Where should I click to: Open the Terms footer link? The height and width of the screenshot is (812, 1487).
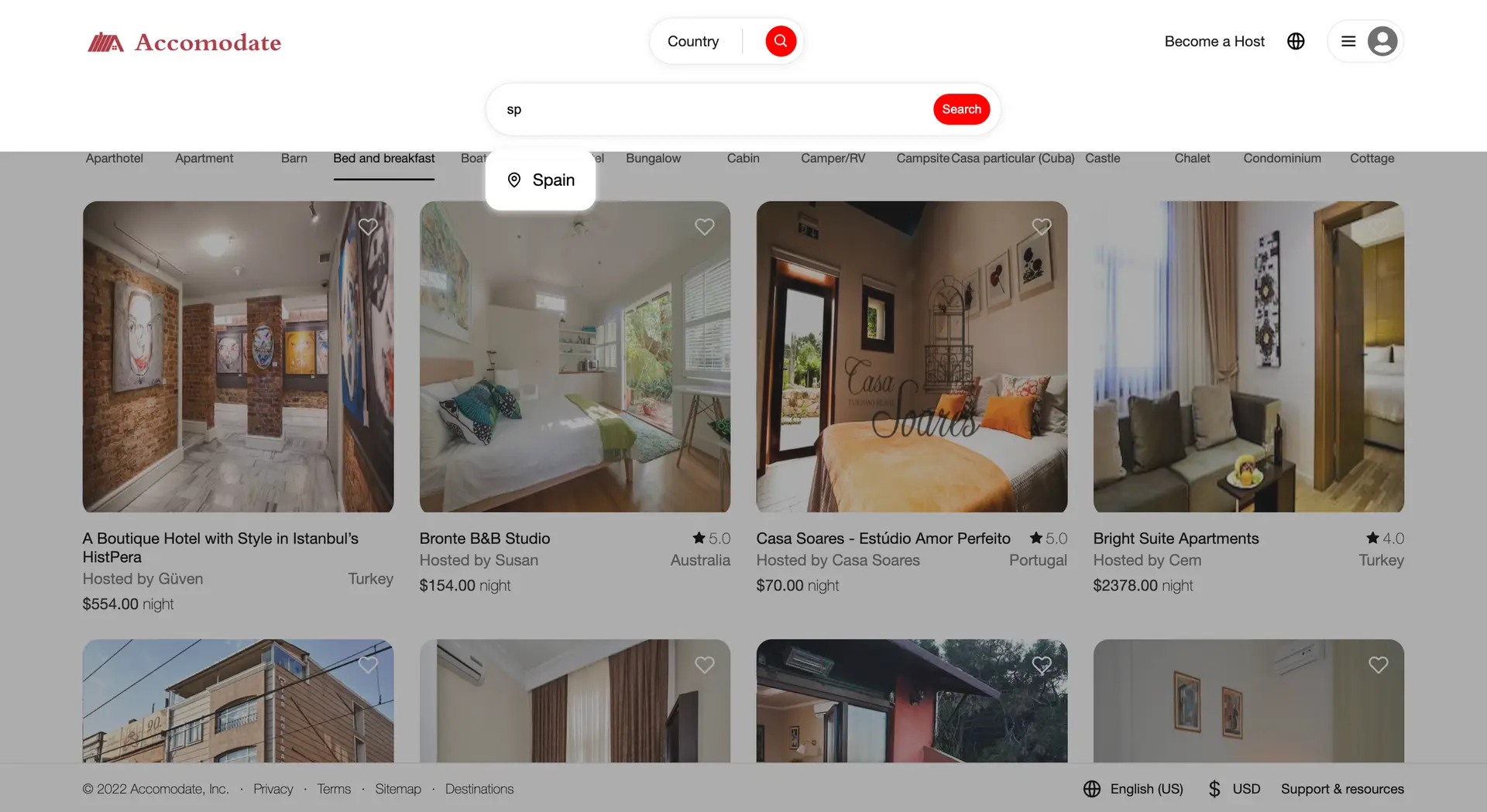[334, 789]
